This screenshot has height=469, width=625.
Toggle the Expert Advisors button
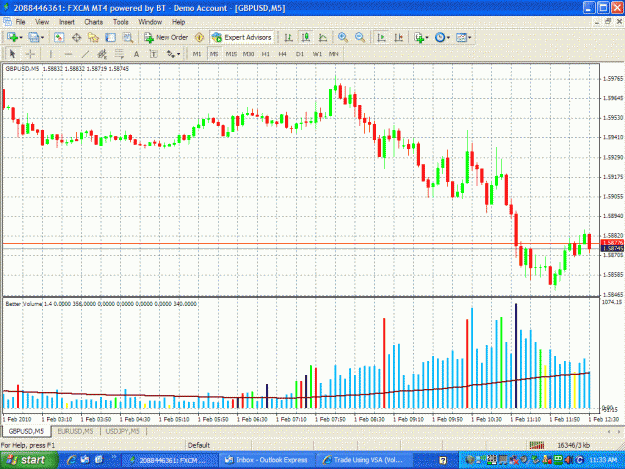242,37
